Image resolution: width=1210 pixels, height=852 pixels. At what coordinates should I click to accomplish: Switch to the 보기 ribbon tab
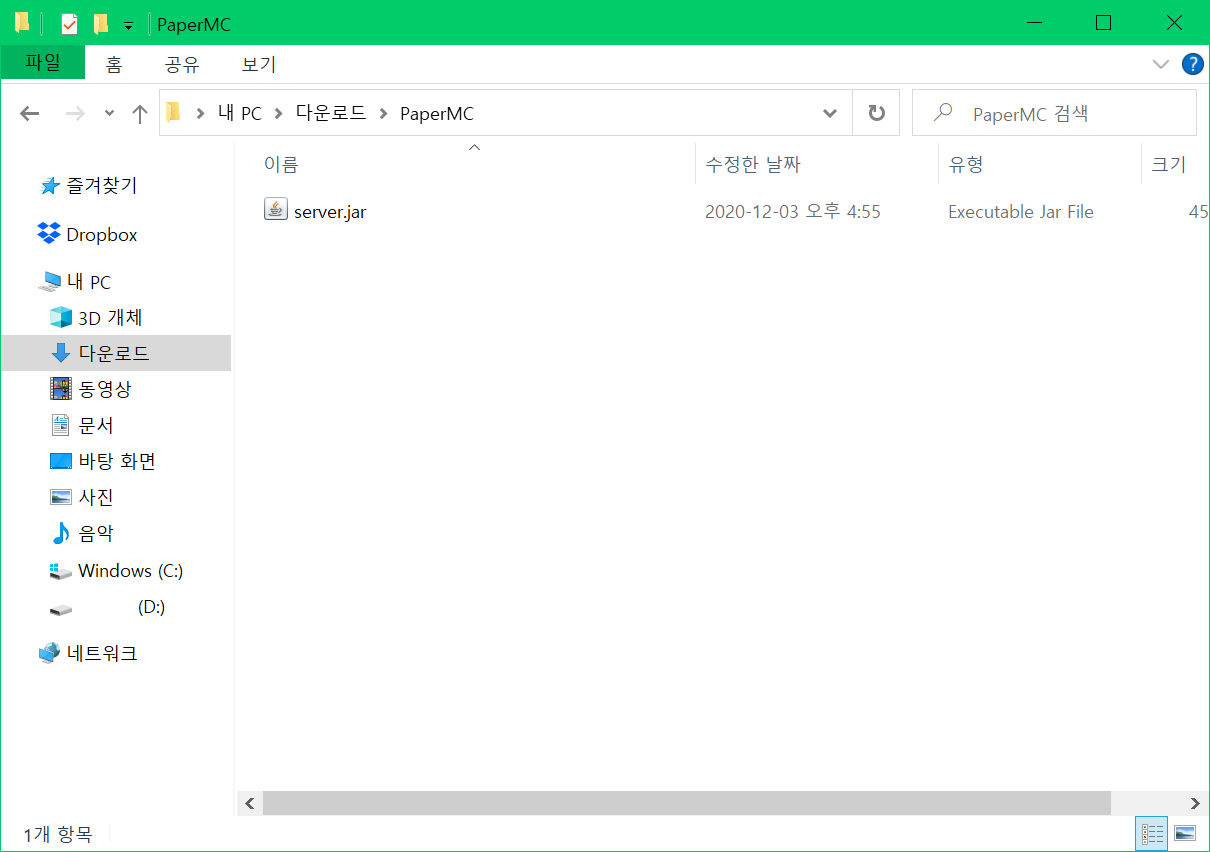tap(259, 64)
